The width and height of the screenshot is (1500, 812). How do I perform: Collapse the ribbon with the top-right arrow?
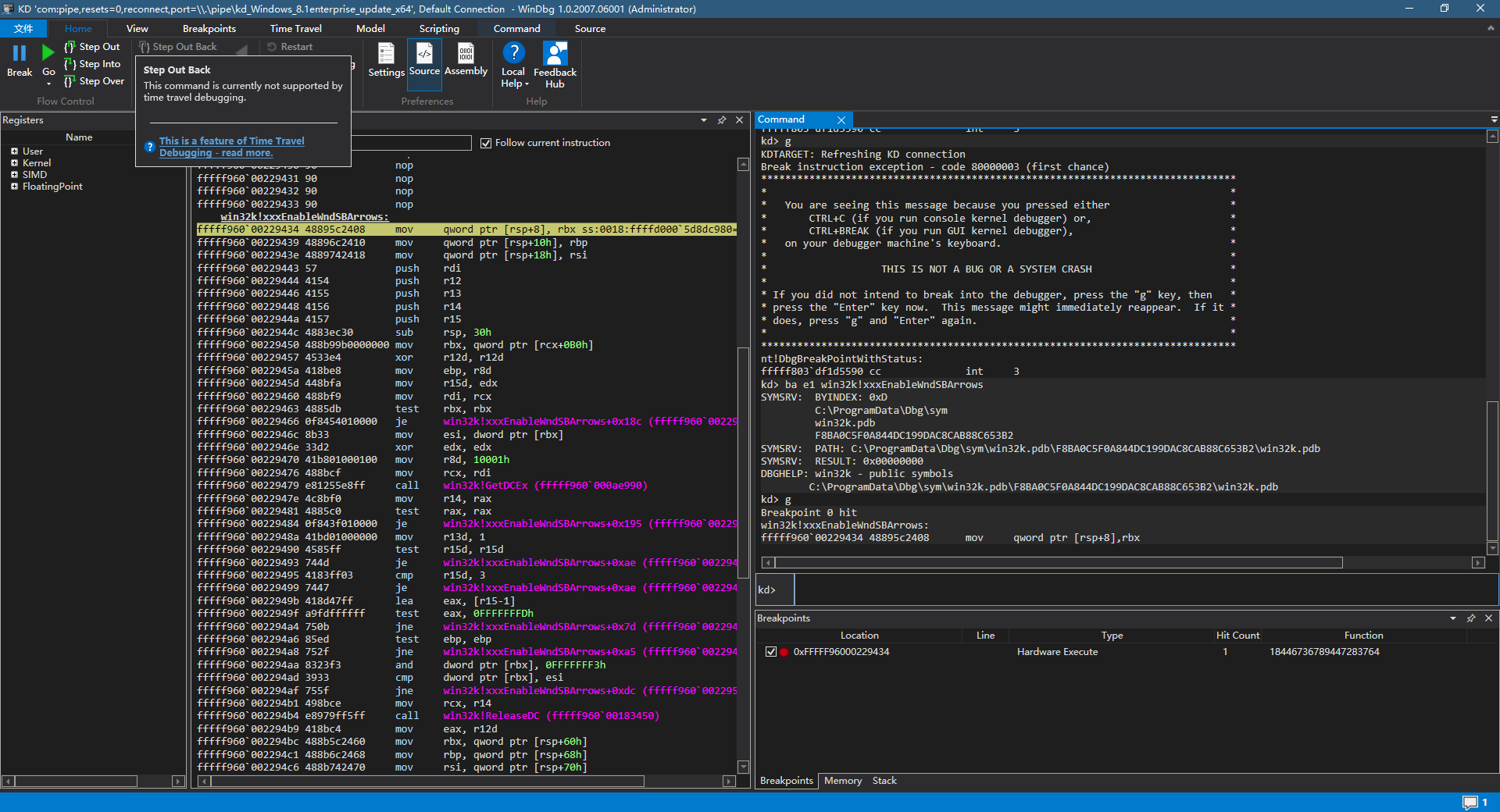[x=1491, y=28]
